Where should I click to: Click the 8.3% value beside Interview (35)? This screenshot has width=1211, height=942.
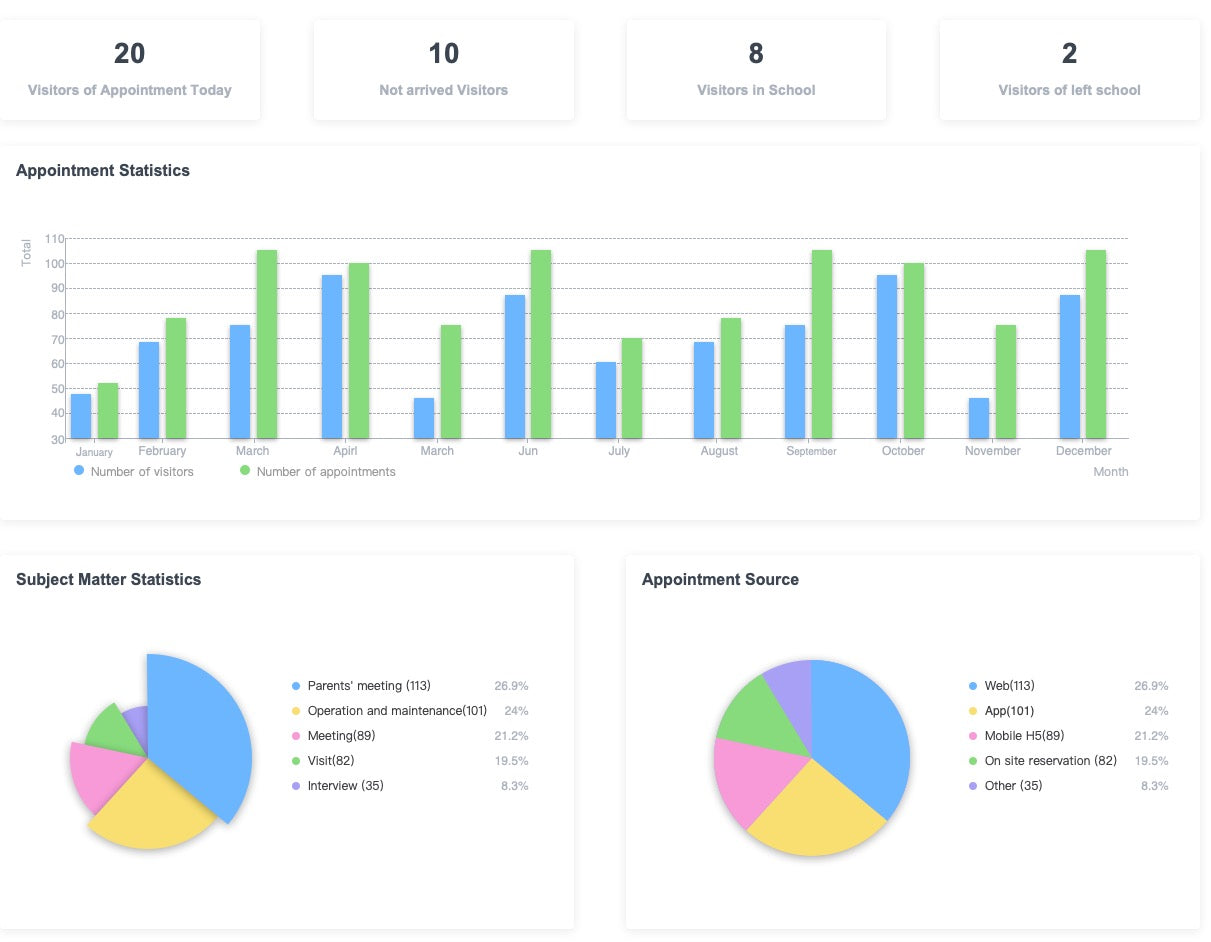click(514, 786)
